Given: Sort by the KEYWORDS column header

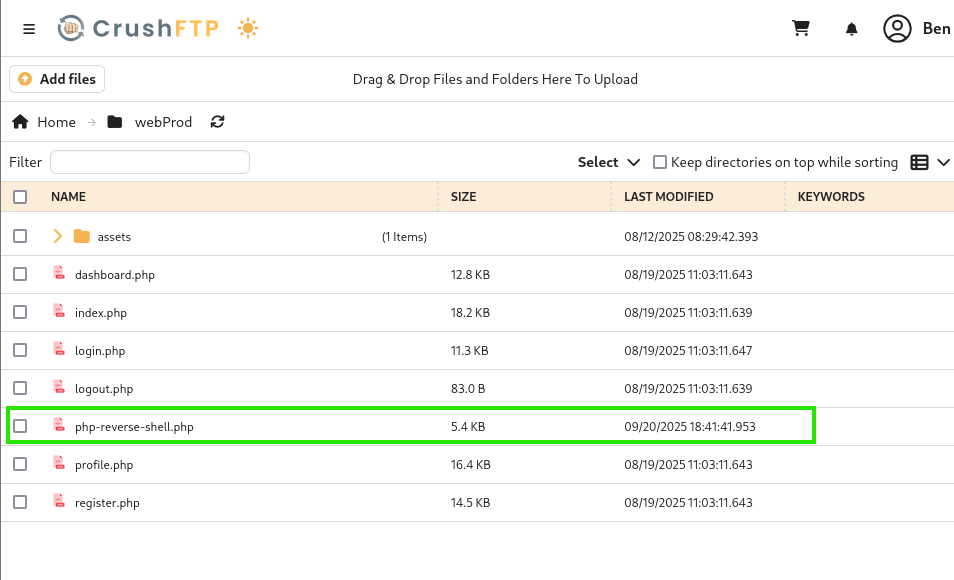Looking at the screenshot, I should (830, 197).
